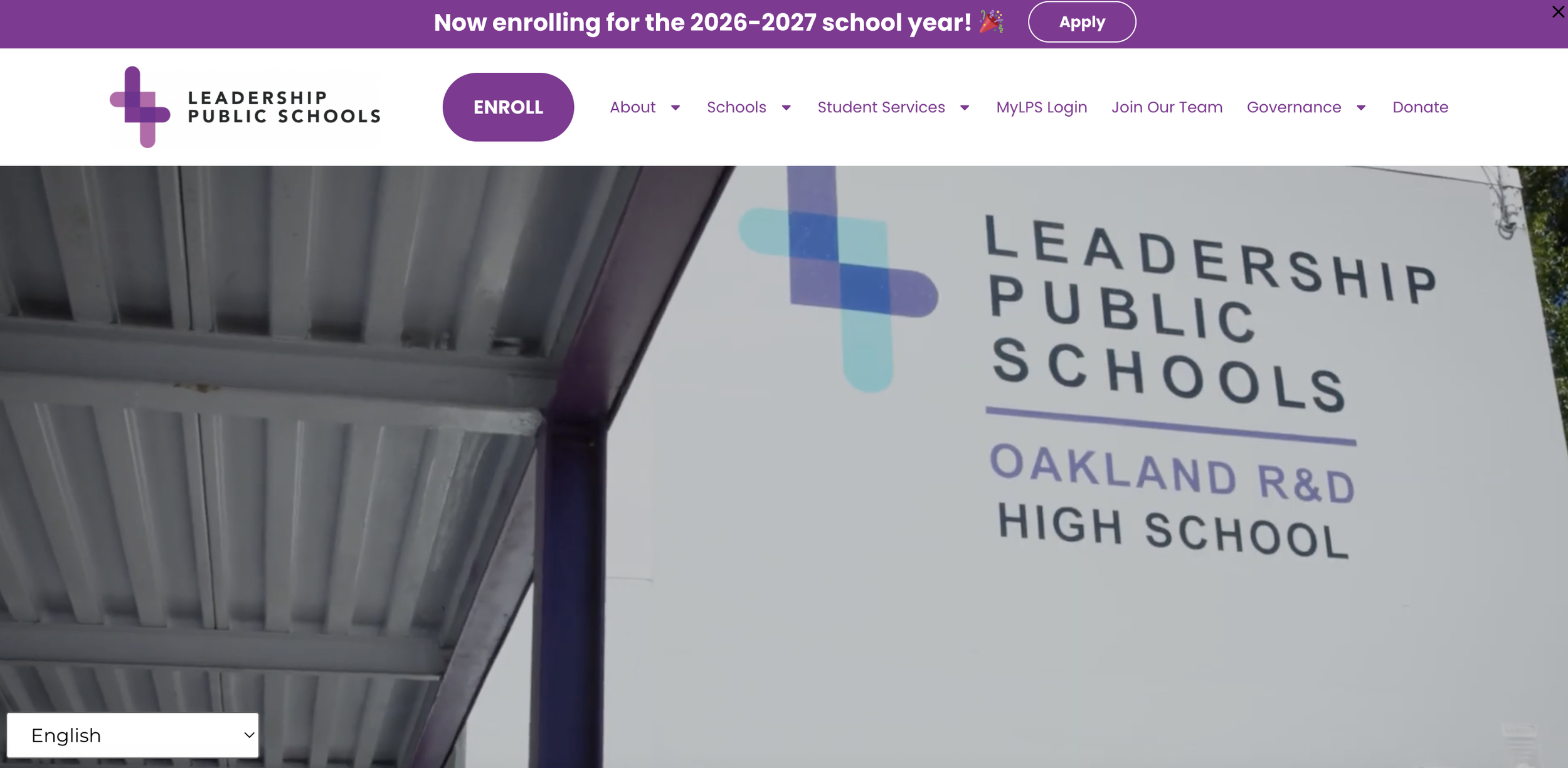Go to MyLPS Login
The height and width of the screenshot is (768, 1568).
coord(1041,107)
